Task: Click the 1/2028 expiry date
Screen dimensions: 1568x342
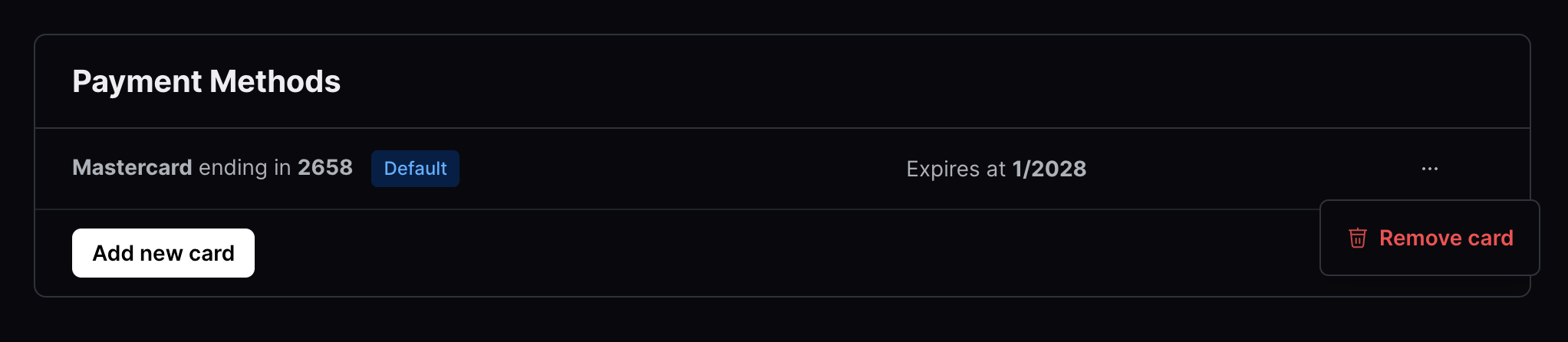Action: point(1049,169)
